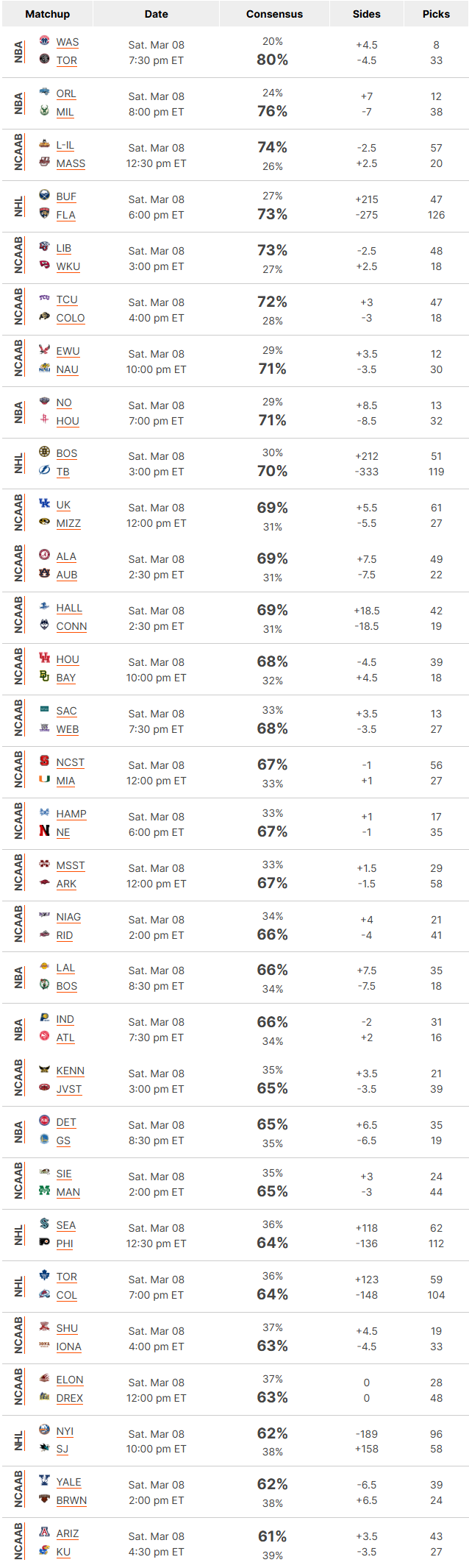Viewport: 469px width, 1568px height.
Task: Open the COLO team link
Action: tap(71, 318)
